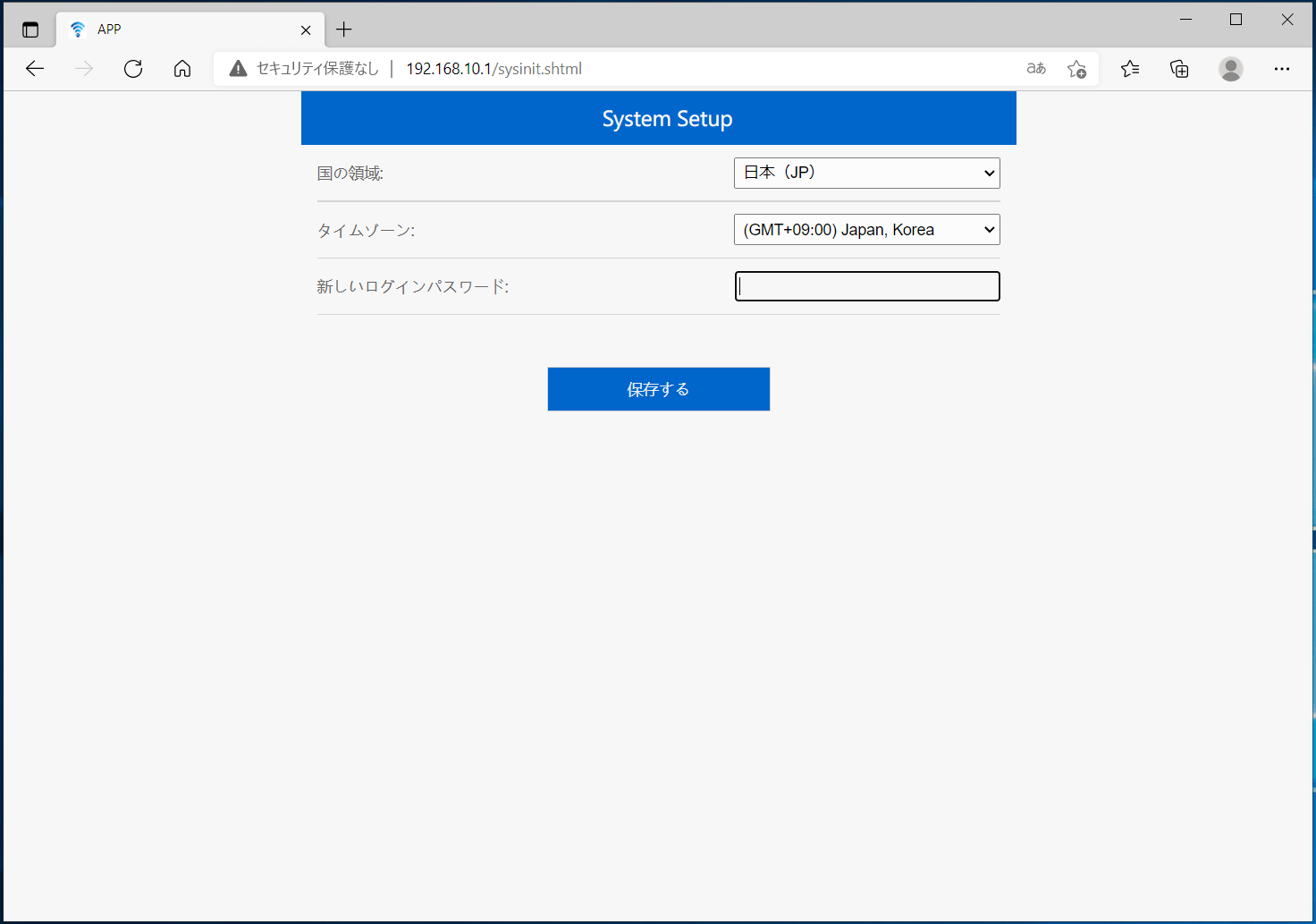Focus the new login password field
This screenshot has width=1316, height=924.
click(x=867, y=286)
